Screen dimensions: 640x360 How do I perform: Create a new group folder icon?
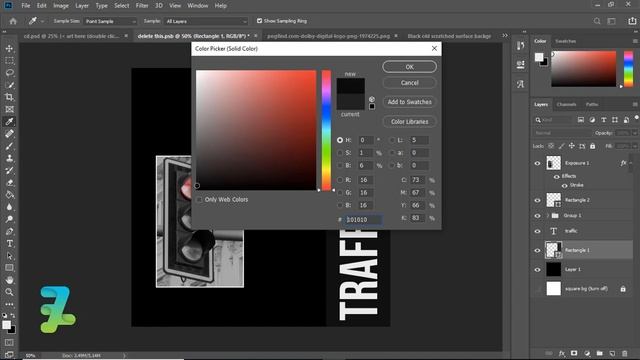[x=599, y=353]
